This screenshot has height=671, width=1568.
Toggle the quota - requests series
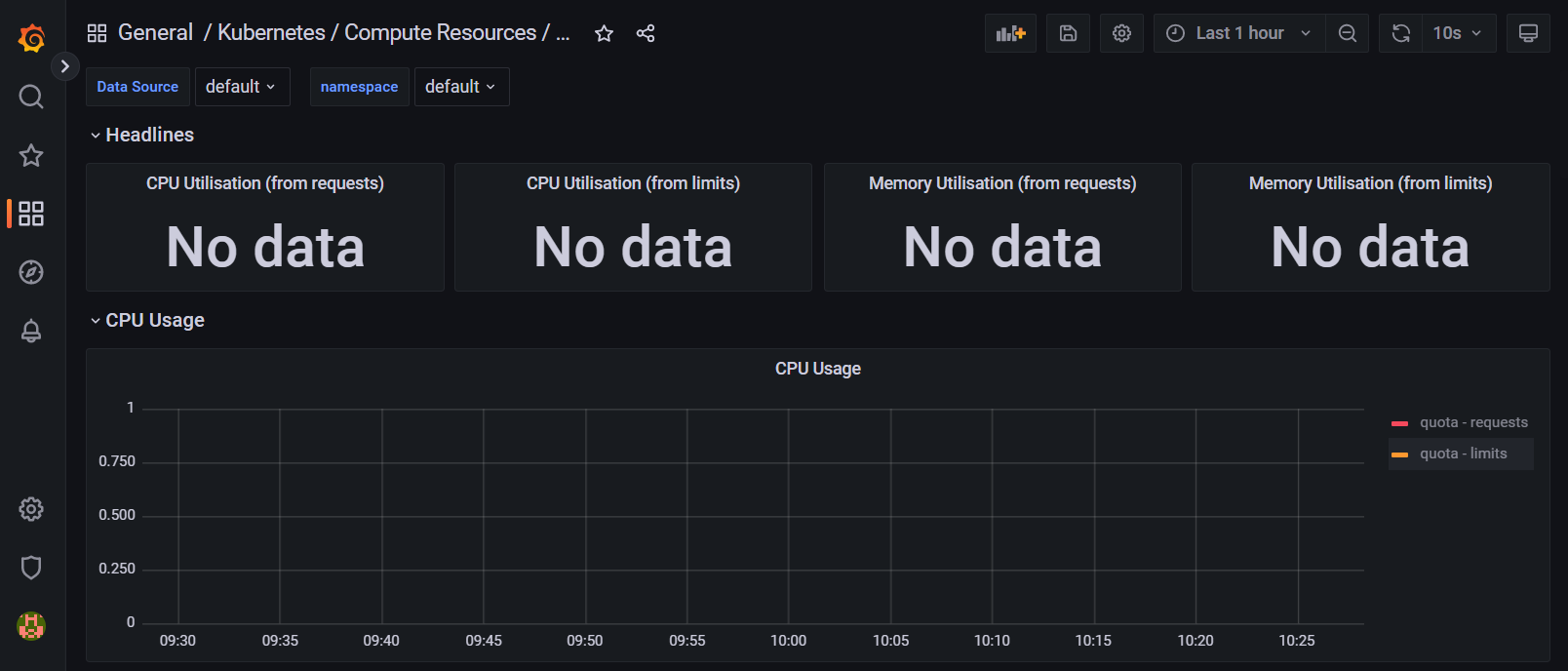[1472, 422]
